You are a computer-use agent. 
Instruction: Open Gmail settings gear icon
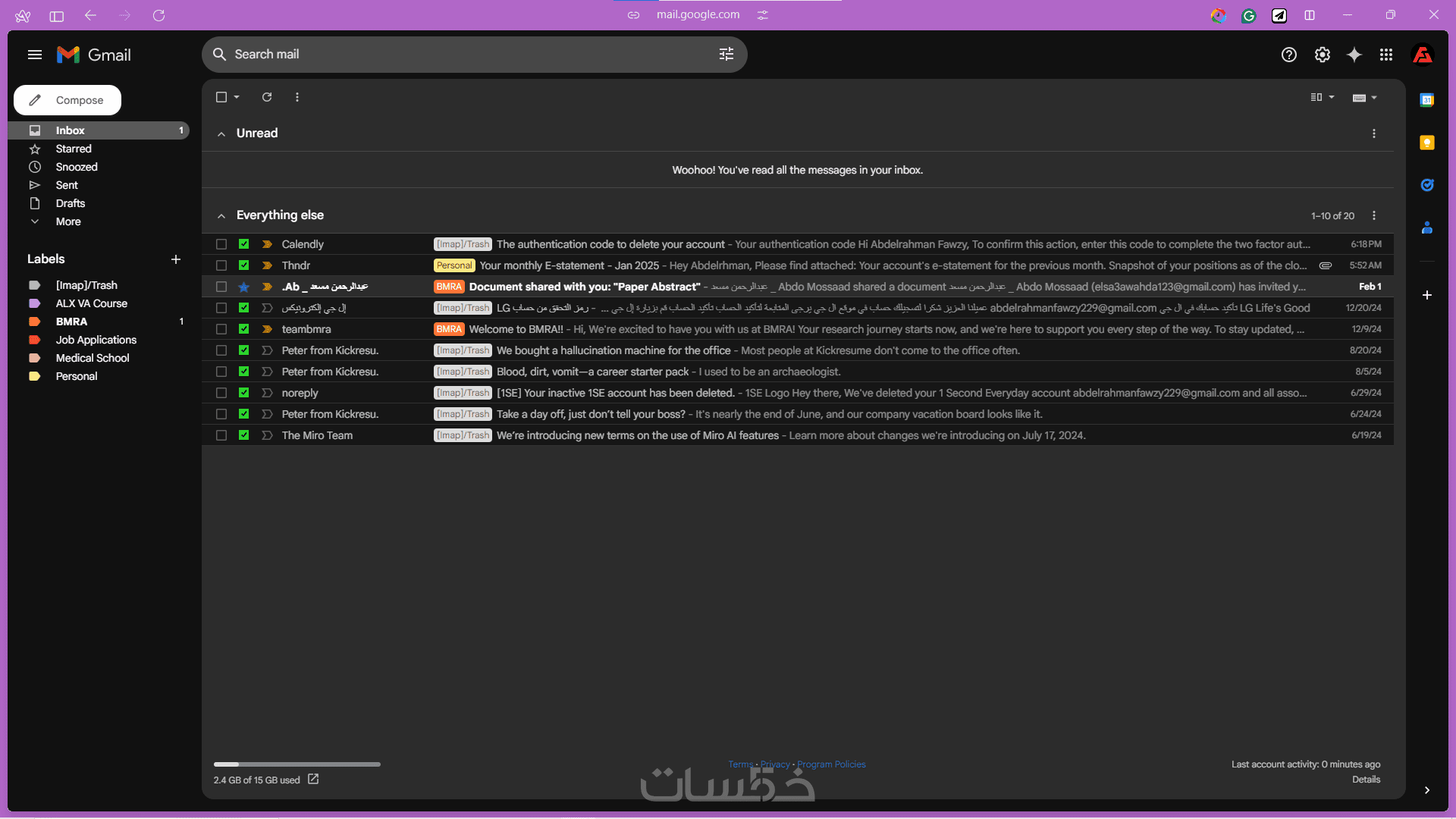[1322, 55]
